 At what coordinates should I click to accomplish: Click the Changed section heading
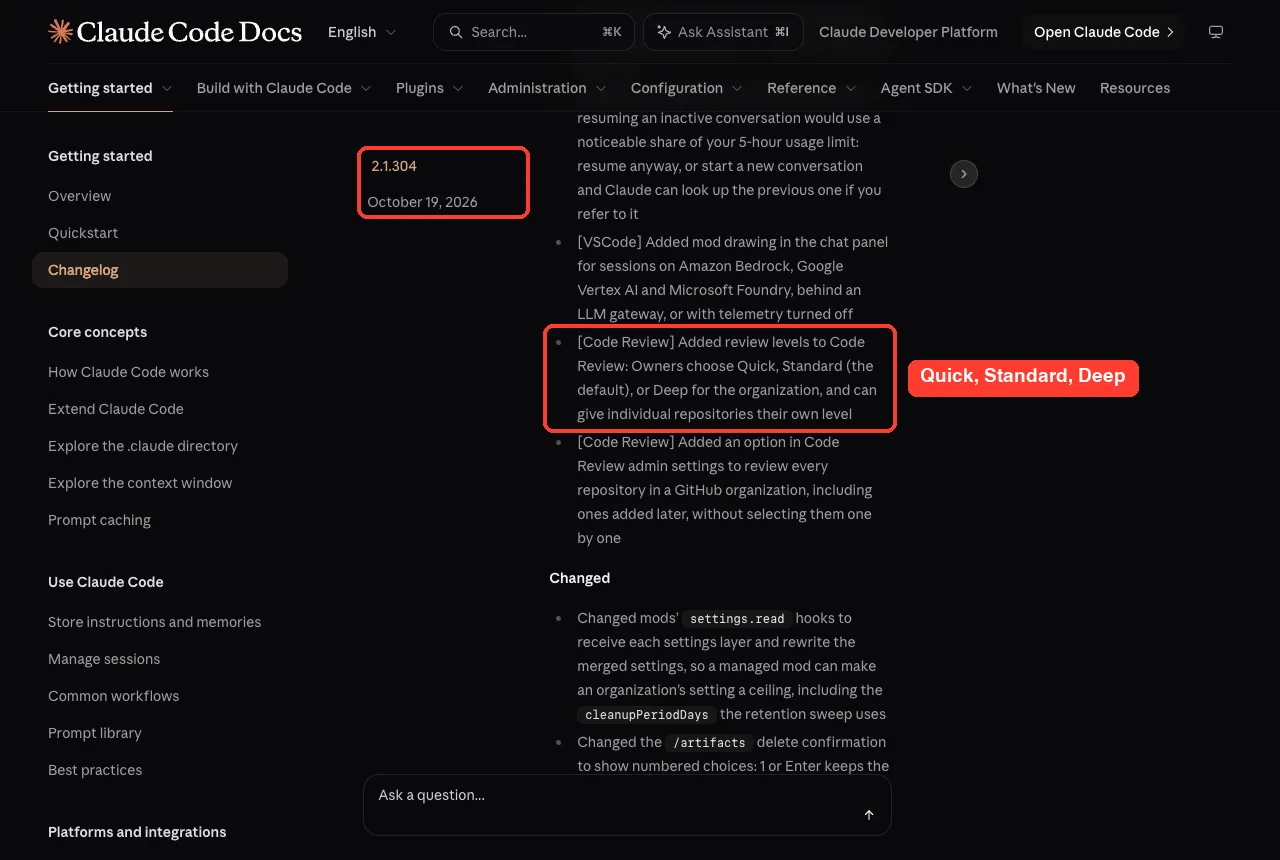pyautogui.click(x=579, y=578)
